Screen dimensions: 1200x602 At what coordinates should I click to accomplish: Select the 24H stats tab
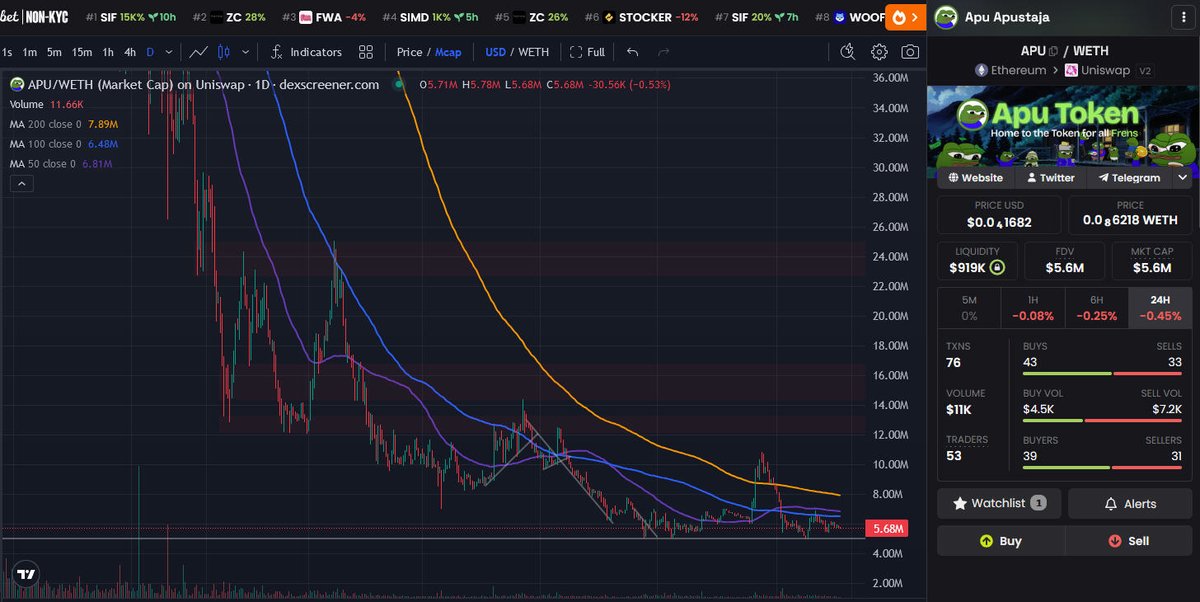point(1160,307)
